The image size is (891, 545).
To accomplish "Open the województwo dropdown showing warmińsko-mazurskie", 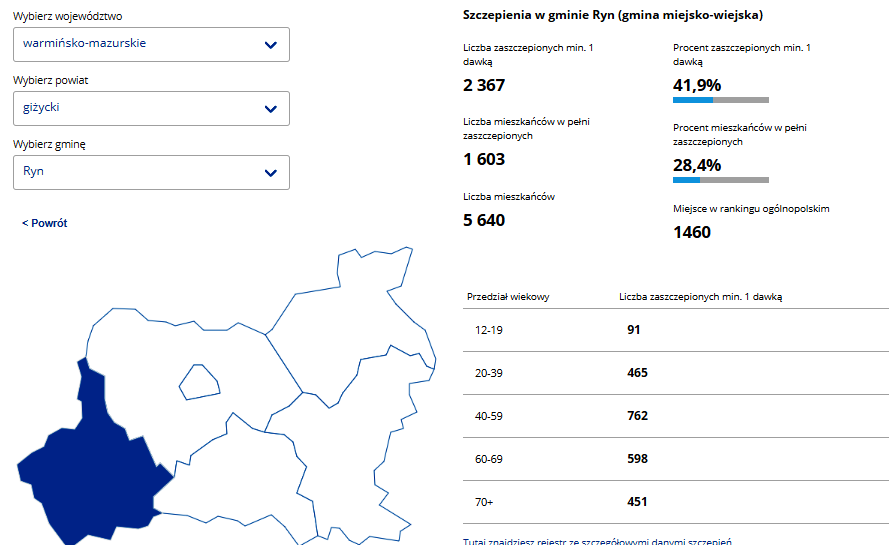I will click(151, 44).
